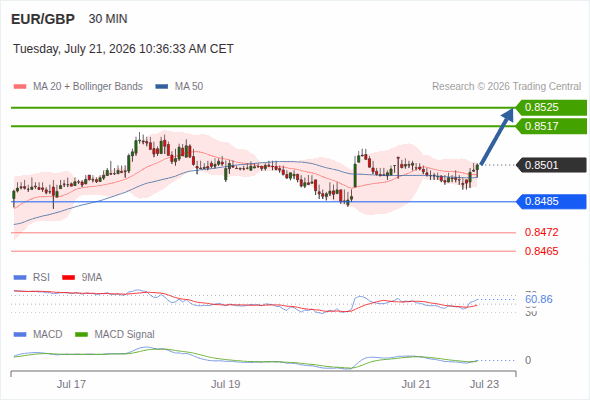The image size is (590, 400).
Task: Click the MA 20 + Bollinger Bands legend label
Action: (x=88, y=87)
